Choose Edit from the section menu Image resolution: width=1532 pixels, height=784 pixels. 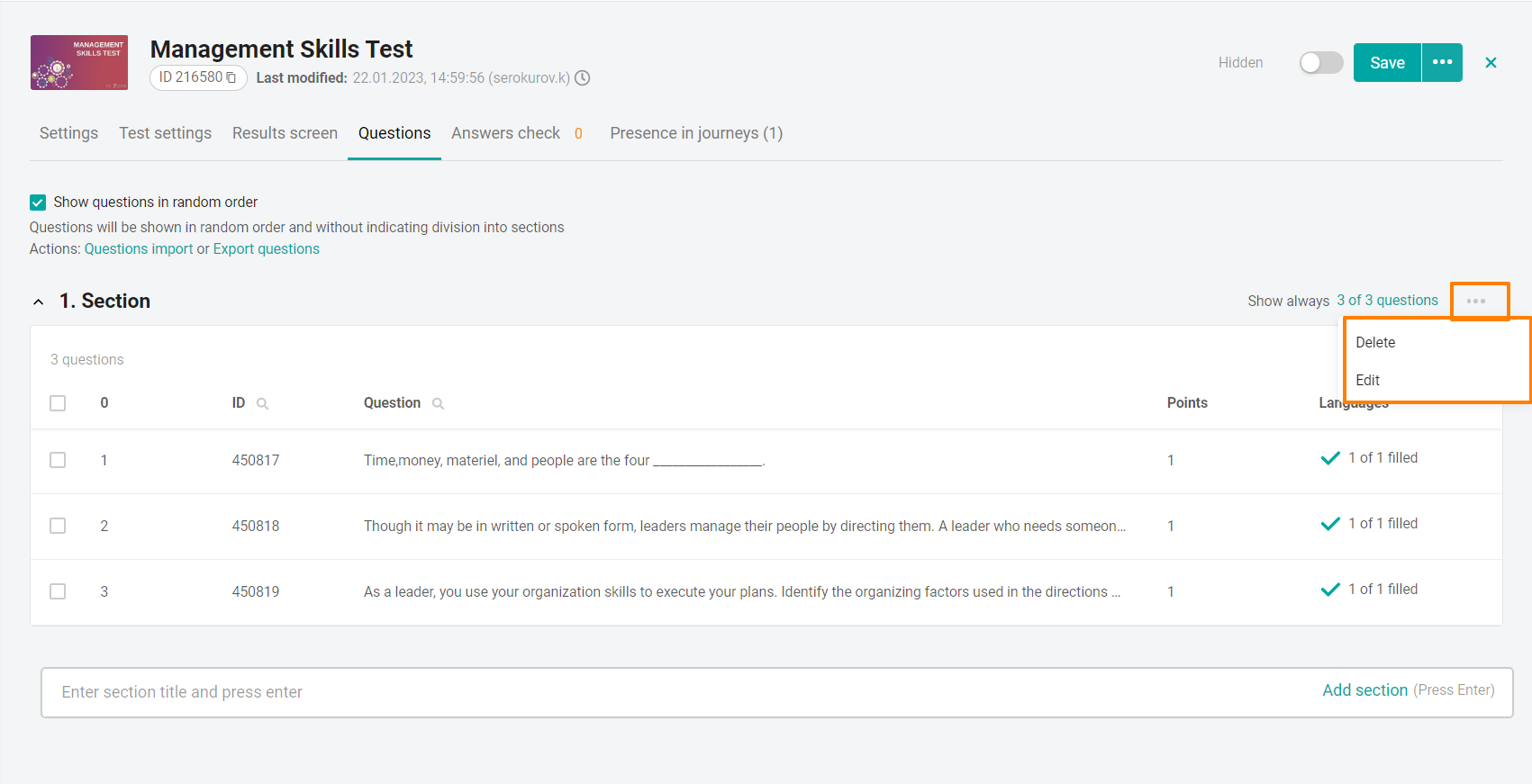coord(1367,380)
